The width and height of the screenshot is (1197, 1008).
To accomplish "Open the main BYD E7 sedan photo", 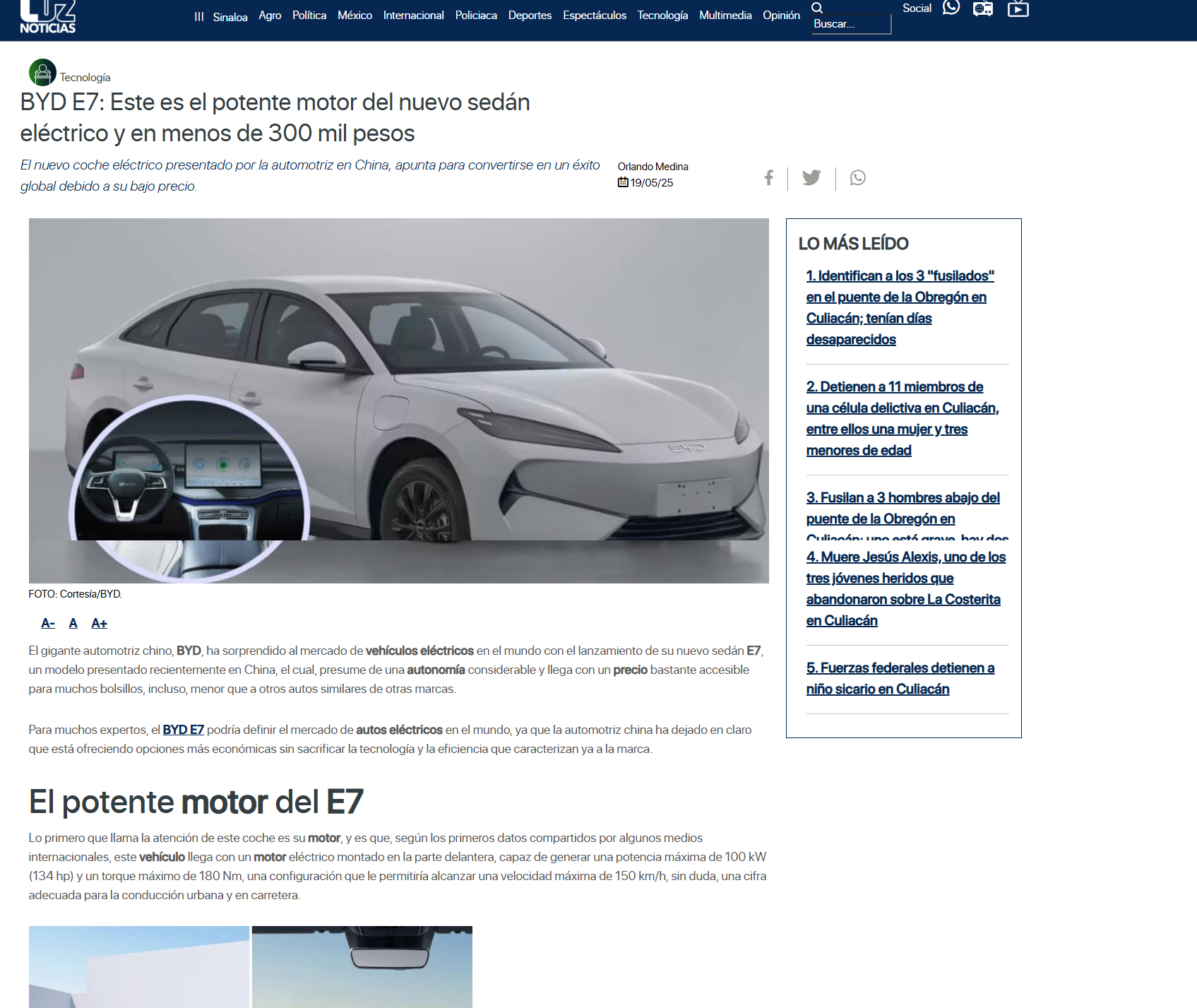I will pyautogui.click(x=399, y=401).
